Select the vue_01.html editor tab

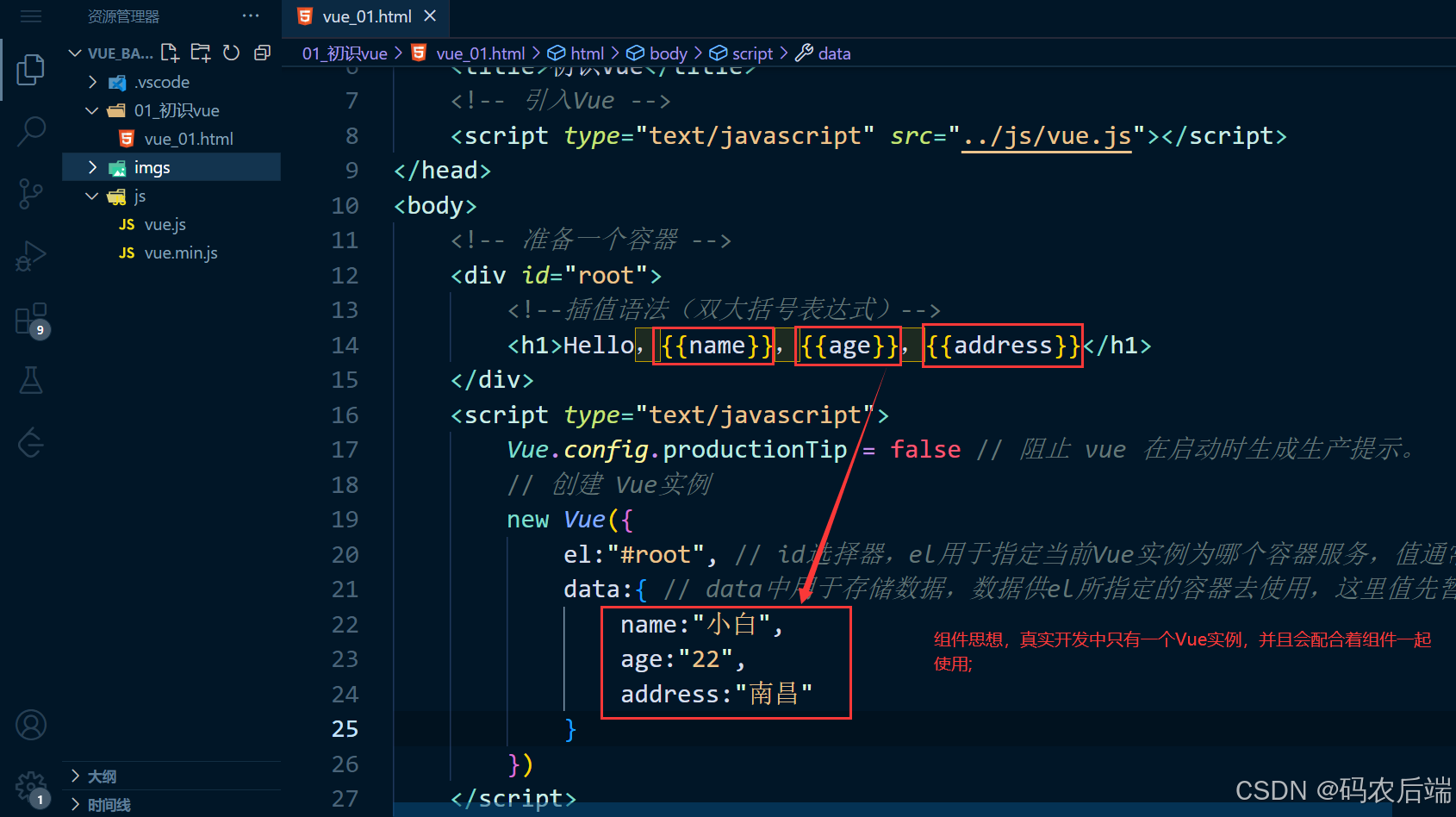point(367,16)
